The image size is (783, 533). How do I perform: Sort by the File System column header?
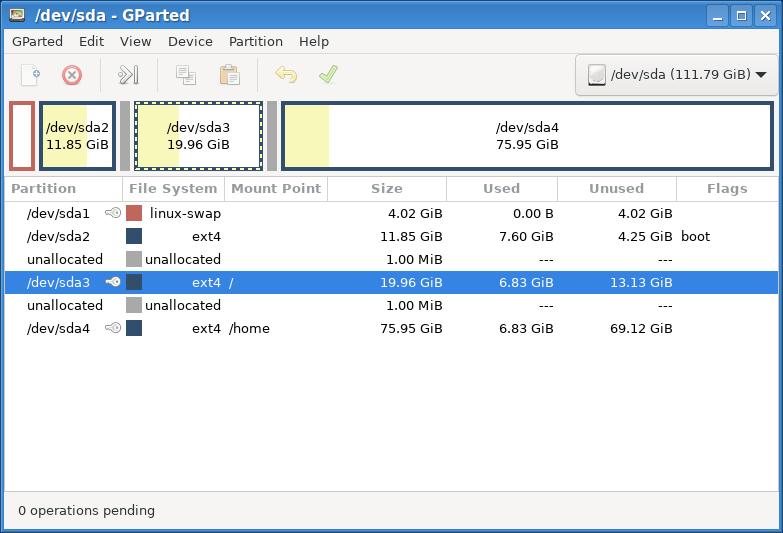tap(173, 189)
